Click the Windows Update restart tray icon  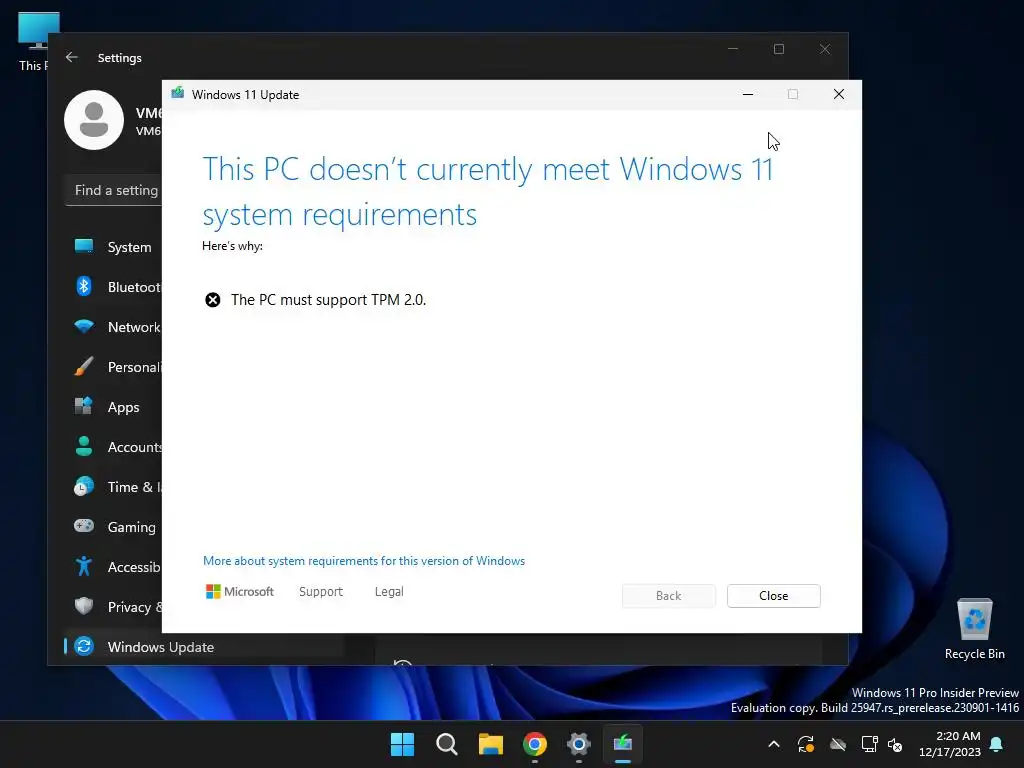806,744
